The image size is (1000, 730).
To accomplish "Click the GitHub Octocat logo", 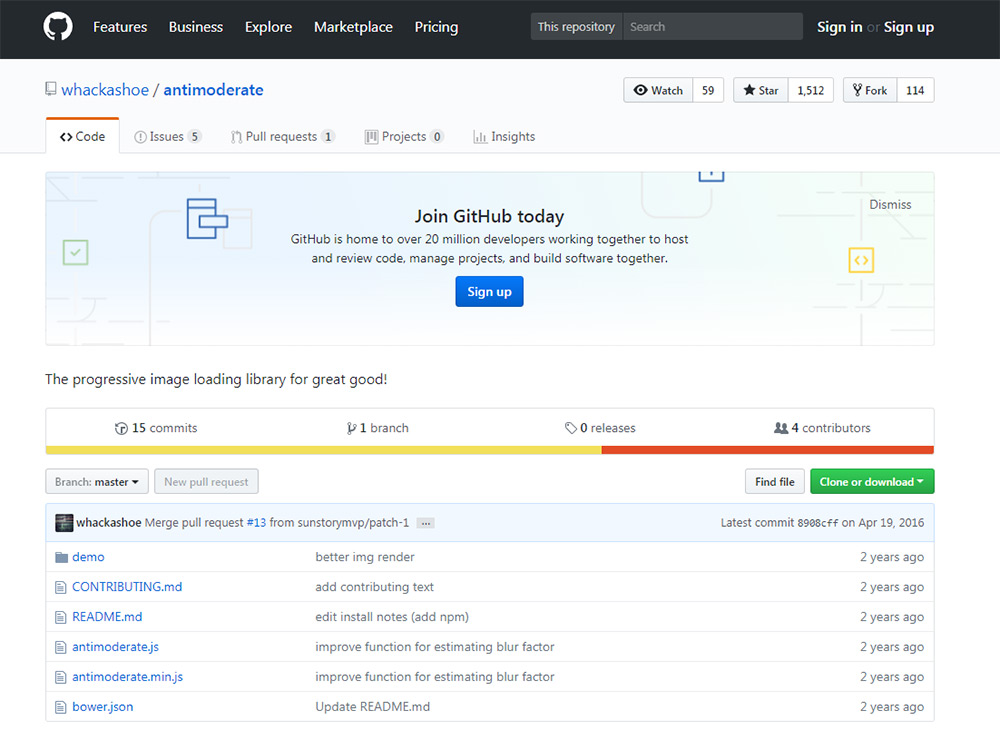I will click(58, 27).
